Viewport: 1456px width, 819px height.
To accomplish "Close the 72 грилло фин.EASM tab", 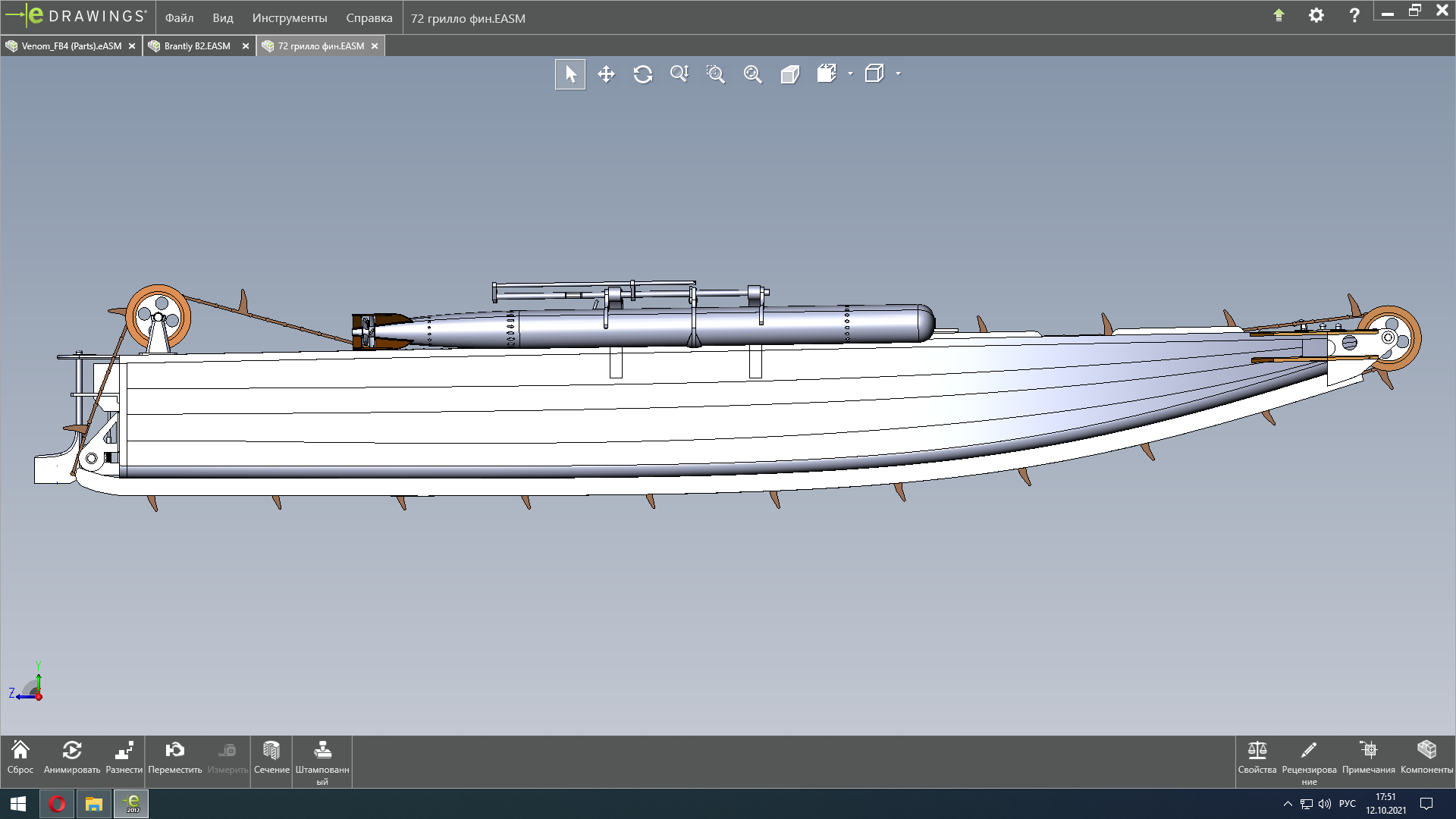I will [x=375, y=46].
